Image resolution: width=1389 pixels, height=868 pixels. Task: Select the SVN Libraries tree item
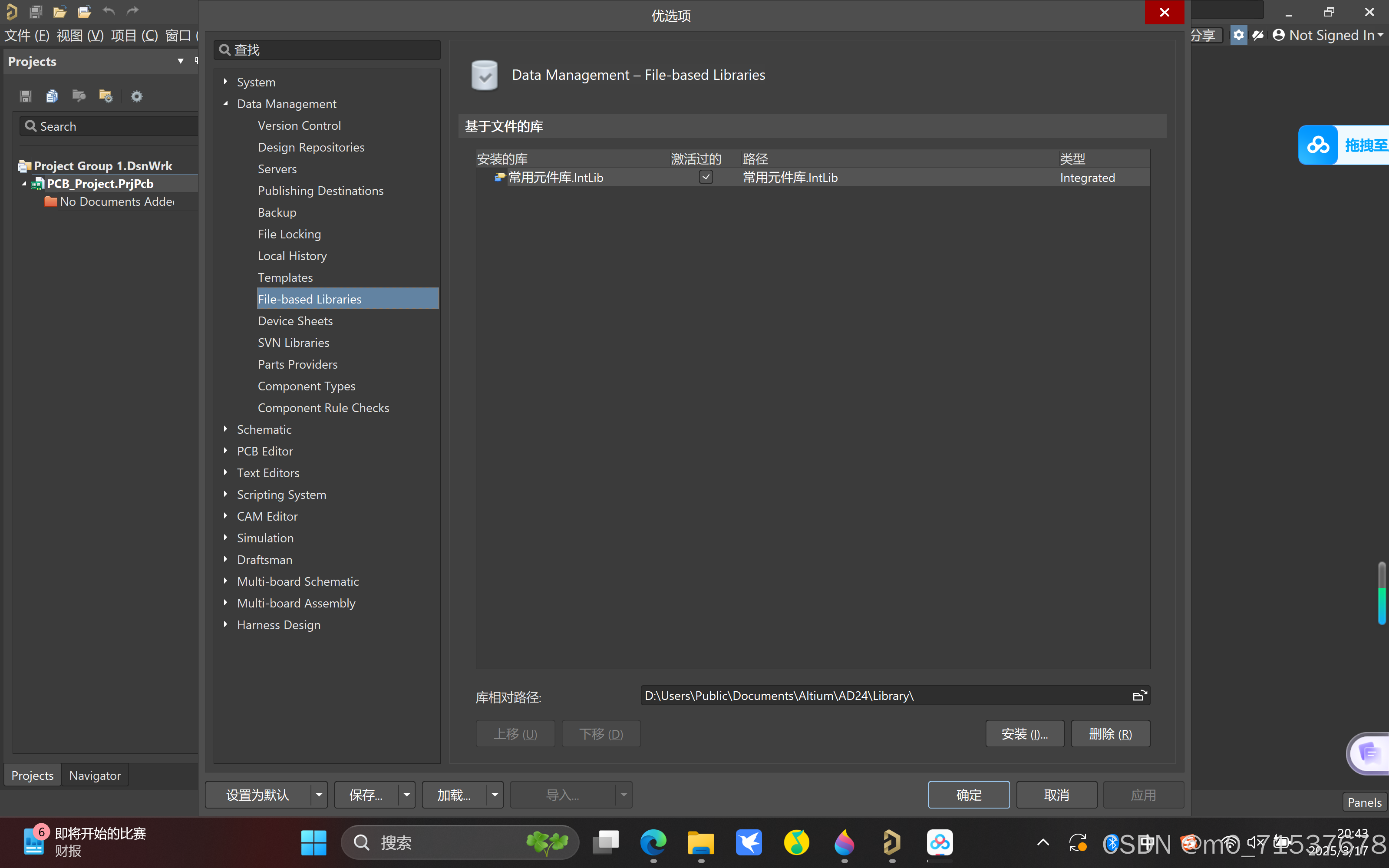(x=293, y=343)
